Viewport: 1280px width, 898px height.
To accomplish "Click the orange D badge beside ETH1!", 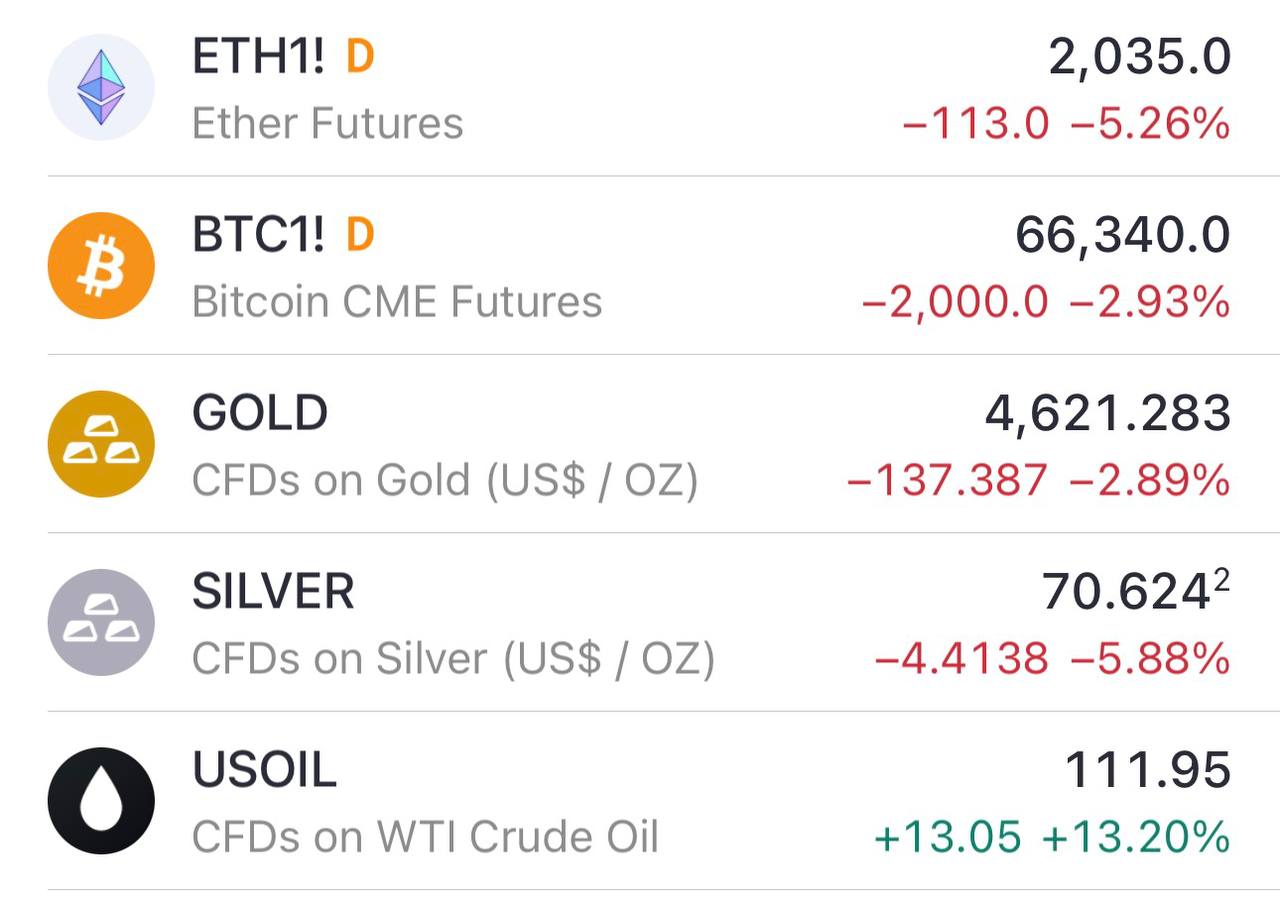I will coord(360,57).
